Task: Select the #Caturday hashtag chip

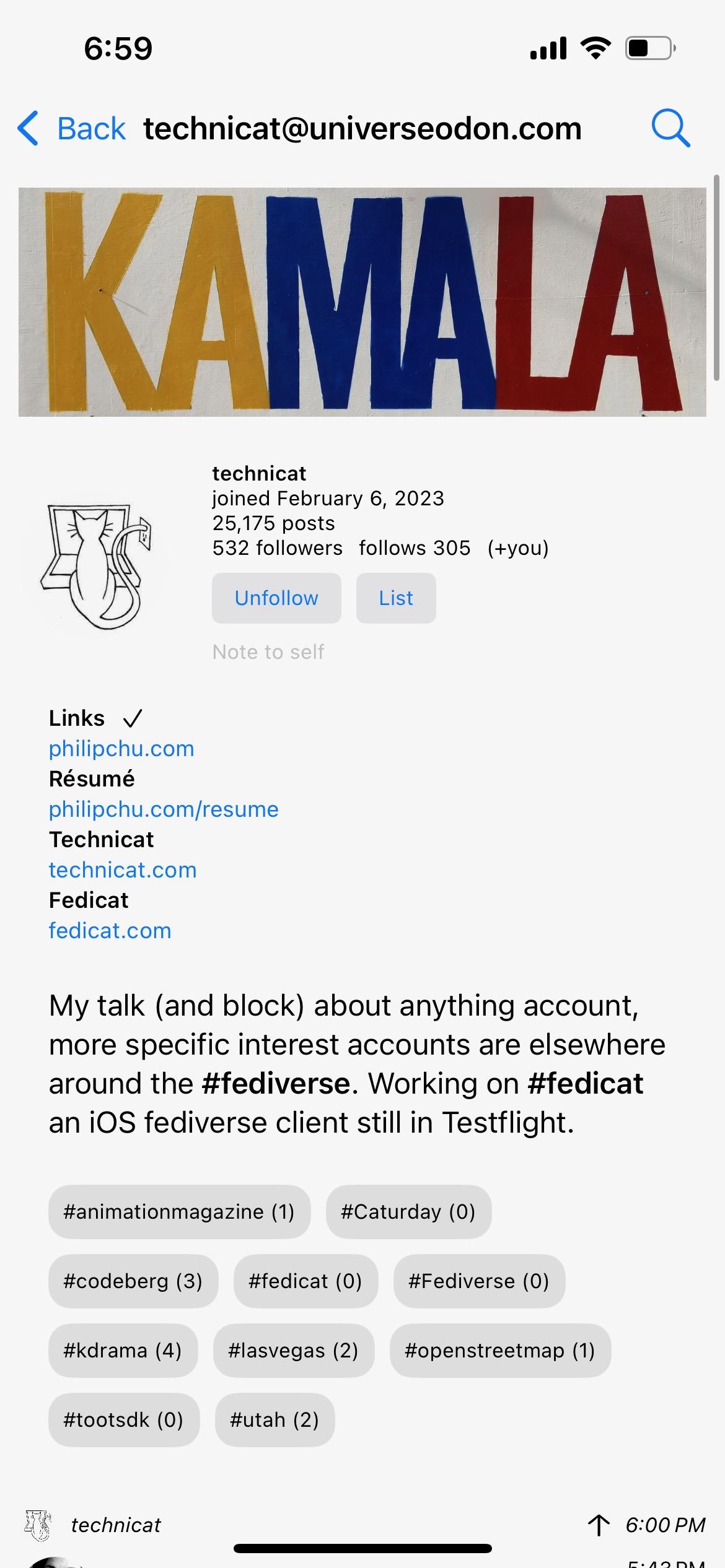Action: tap(408, 1212)
